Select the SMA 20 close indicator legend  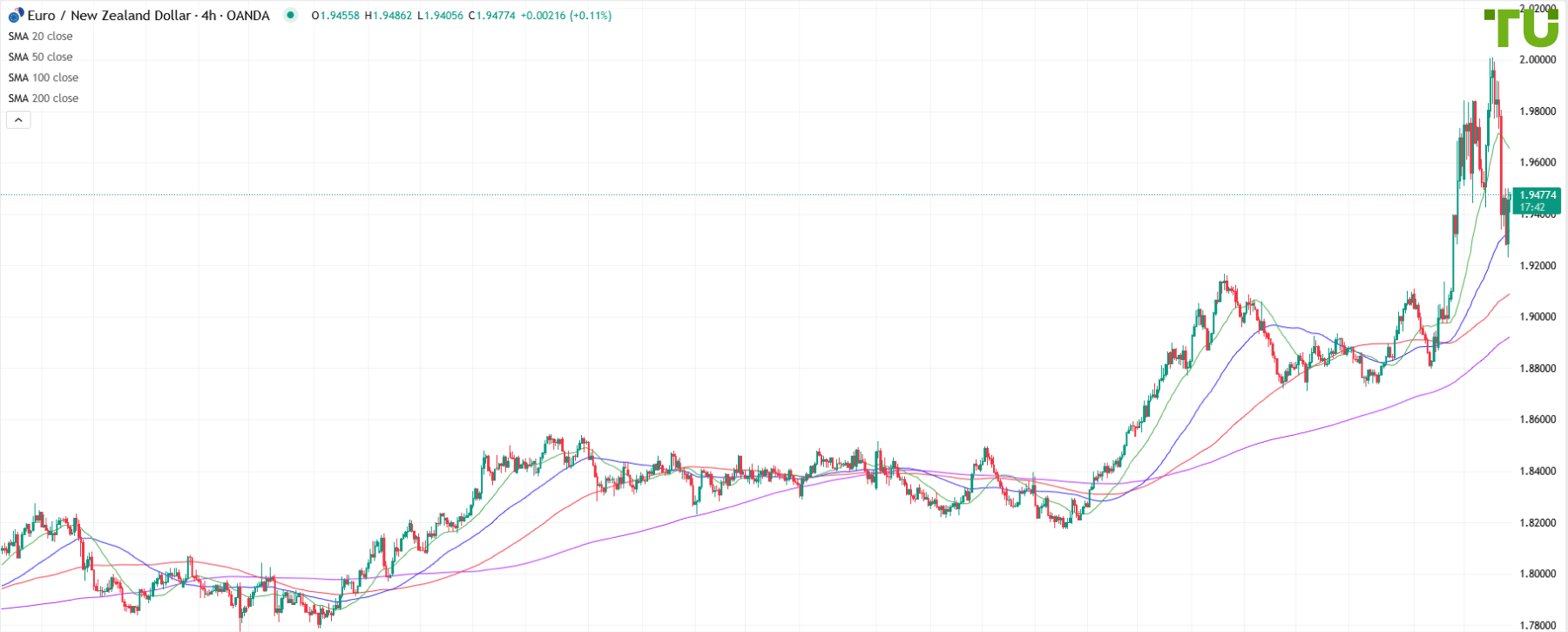coord(41,37)
